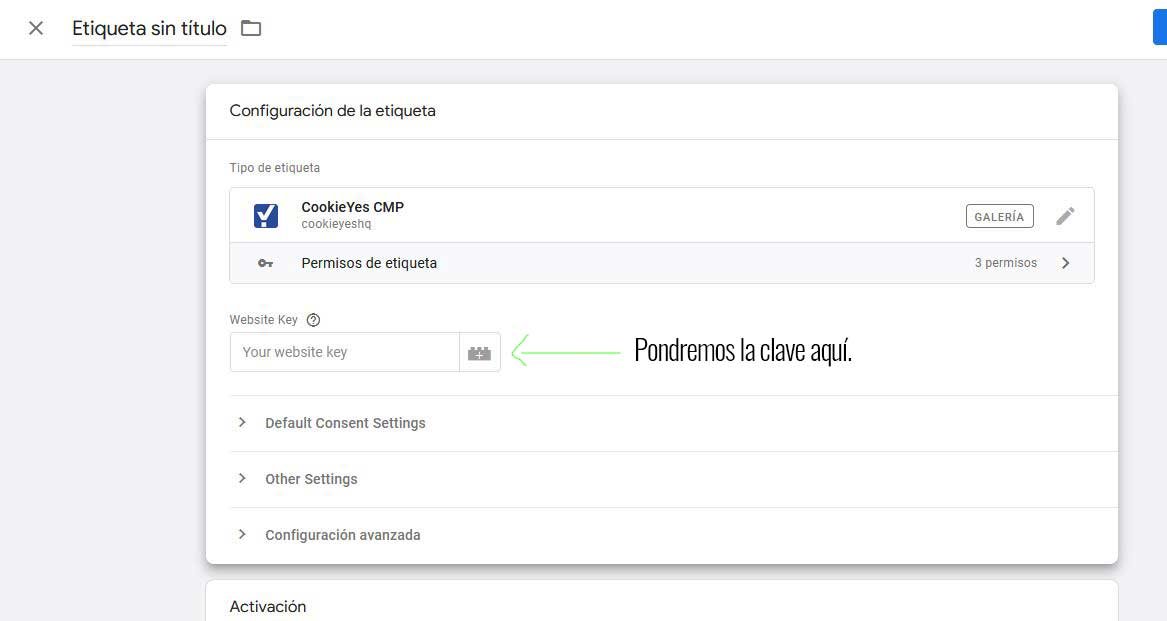
Task: Rename the 'Etiqueta sin título' title
Action: coord(149,29)
